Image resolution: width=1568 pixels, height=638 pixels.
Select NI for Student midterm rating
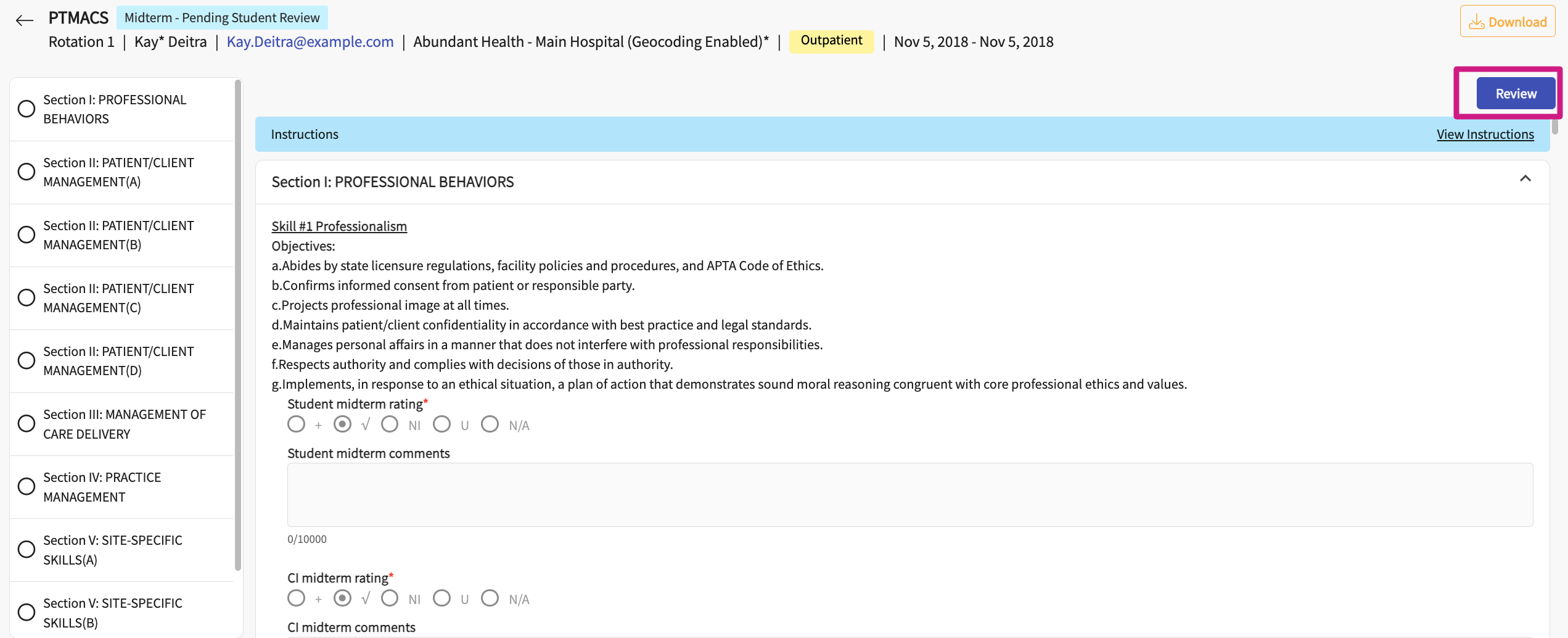390,425
